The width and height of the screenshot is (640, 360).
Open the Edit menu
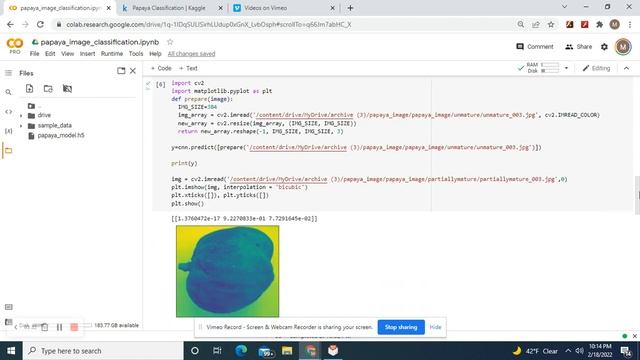[50, 54]
